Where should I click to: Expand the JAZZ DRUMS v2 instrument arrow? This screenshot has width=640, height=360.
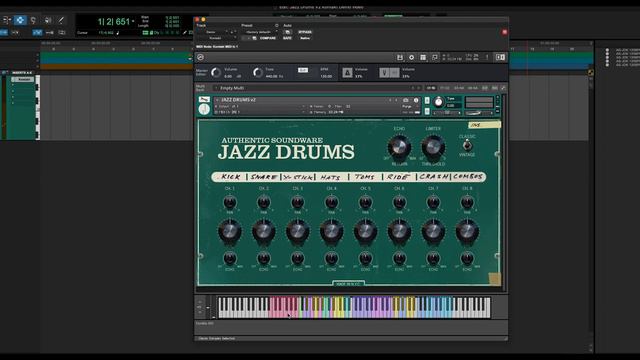coord(217,100)
